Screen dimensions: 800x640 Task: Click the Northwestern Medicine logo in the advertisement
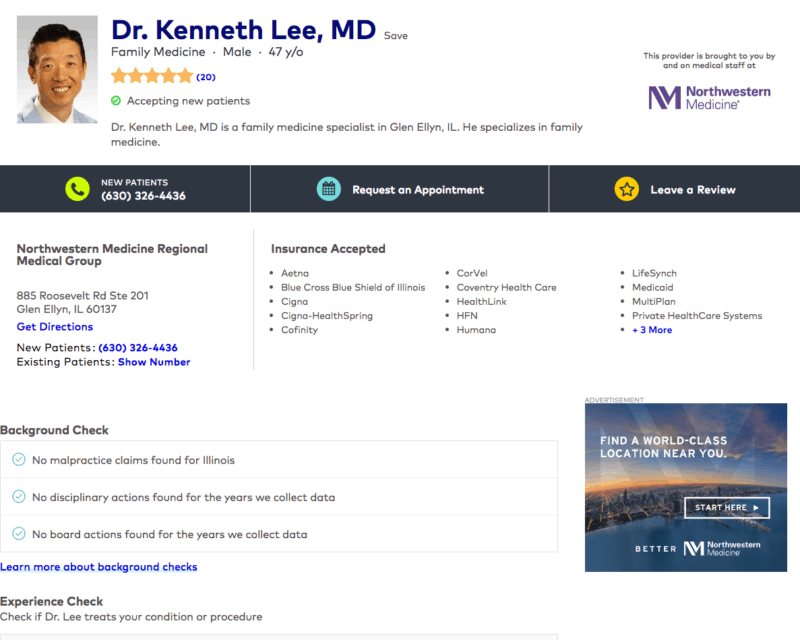721,549
